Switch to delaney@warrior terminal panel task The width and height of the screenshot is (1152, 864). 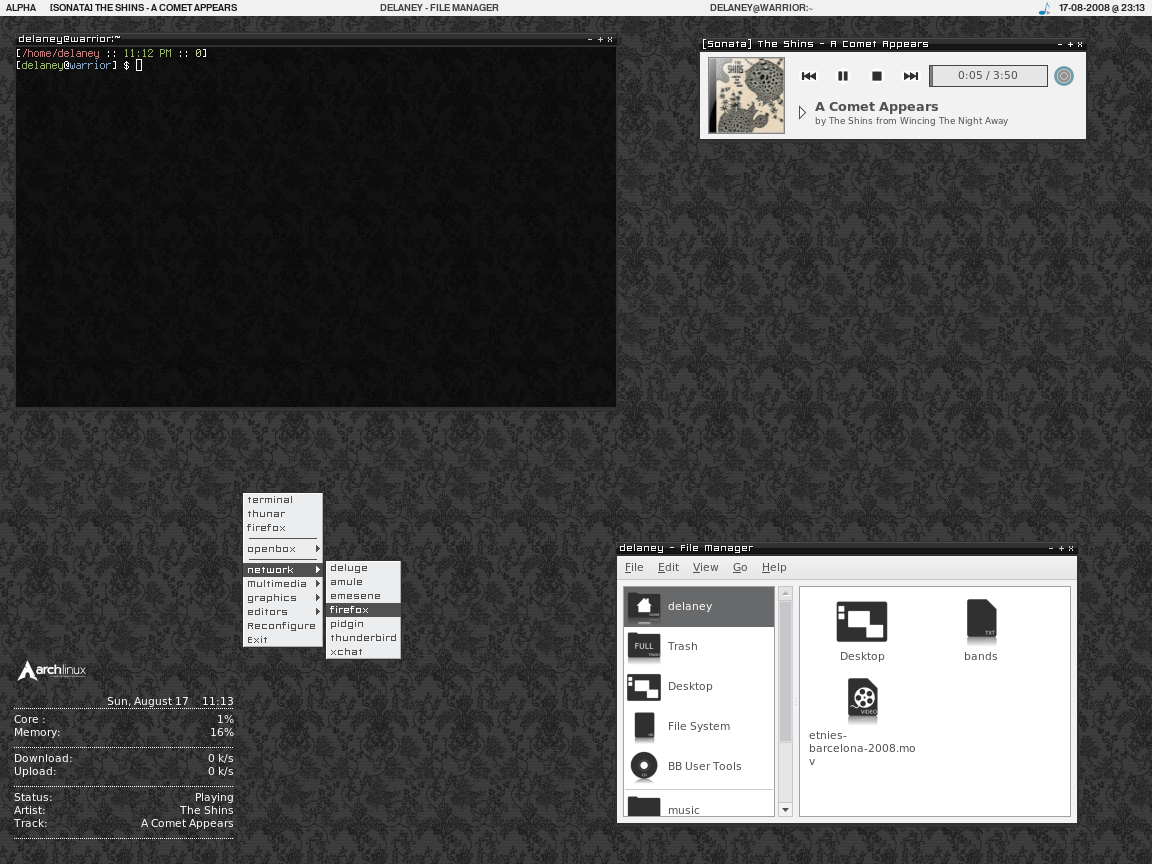(761, 7)
